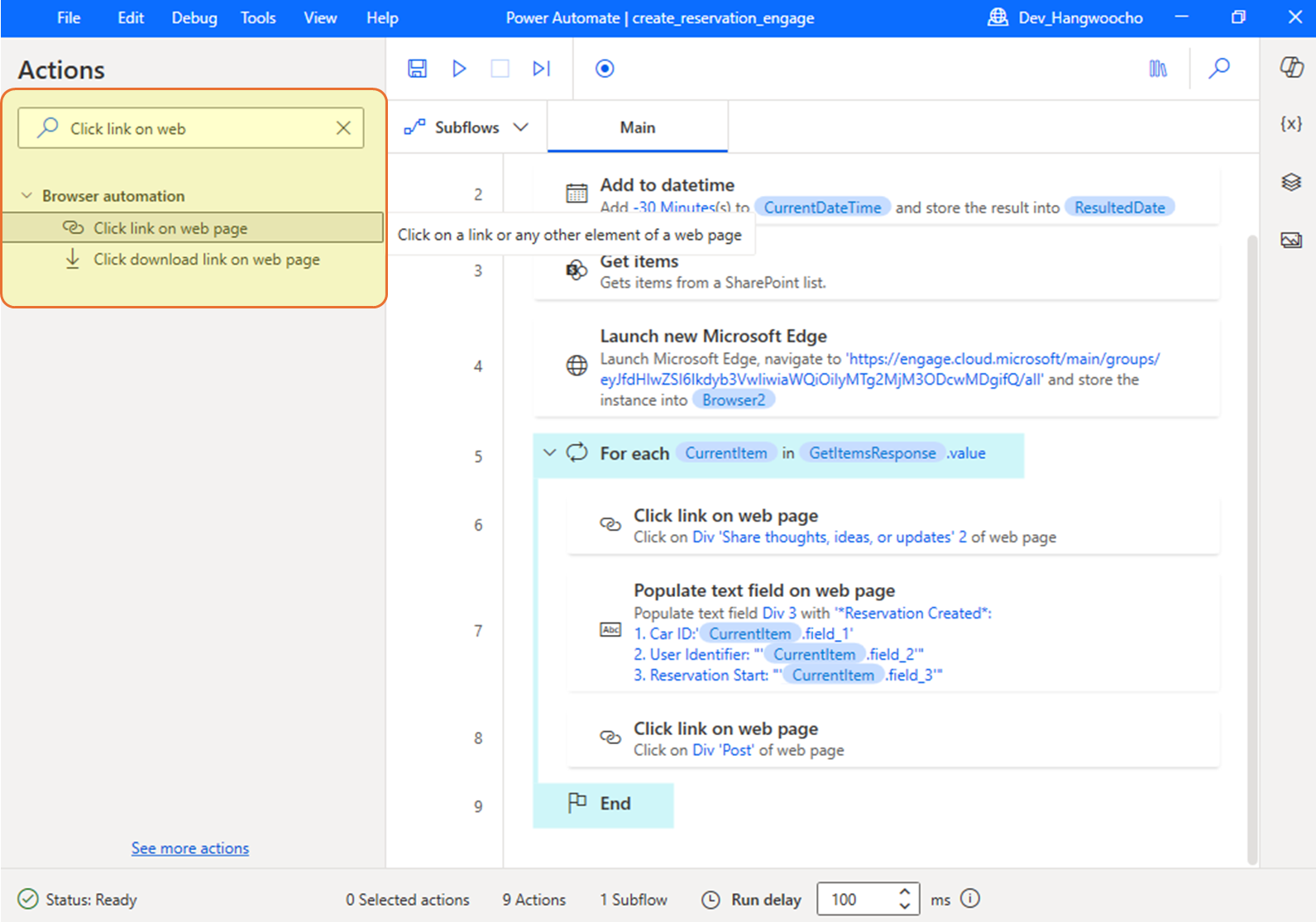Select the 'Add to datetime' action
Viewport: 1316px width, 922px height.
click(x=877, y=195)
